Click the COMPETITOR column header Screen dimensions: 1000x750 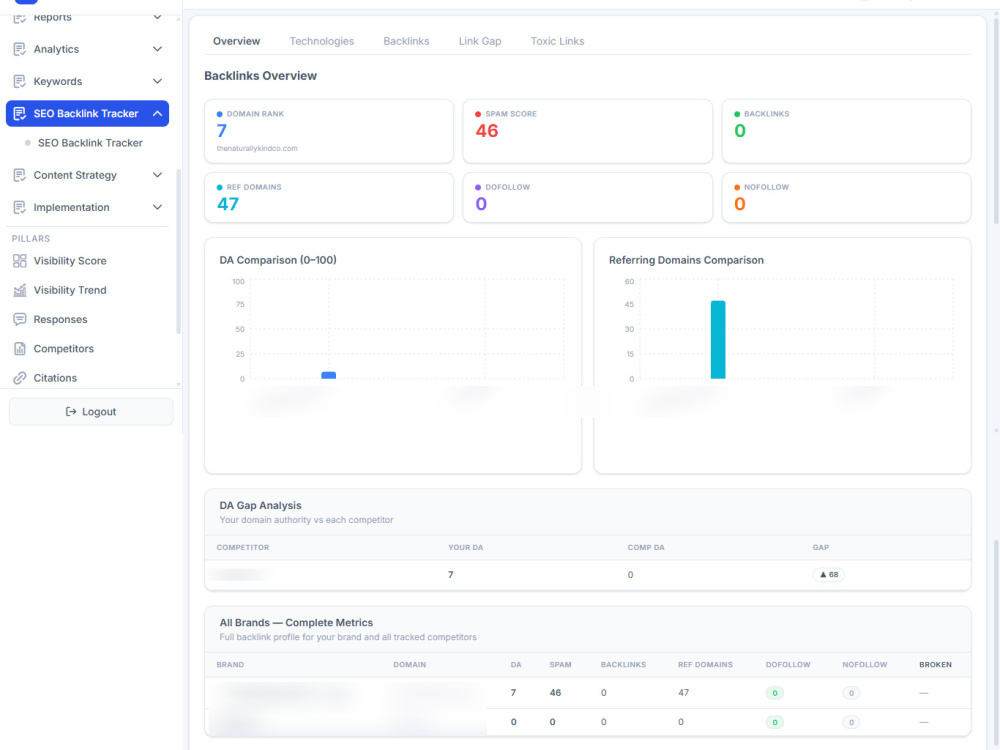(x=243, y=548)
